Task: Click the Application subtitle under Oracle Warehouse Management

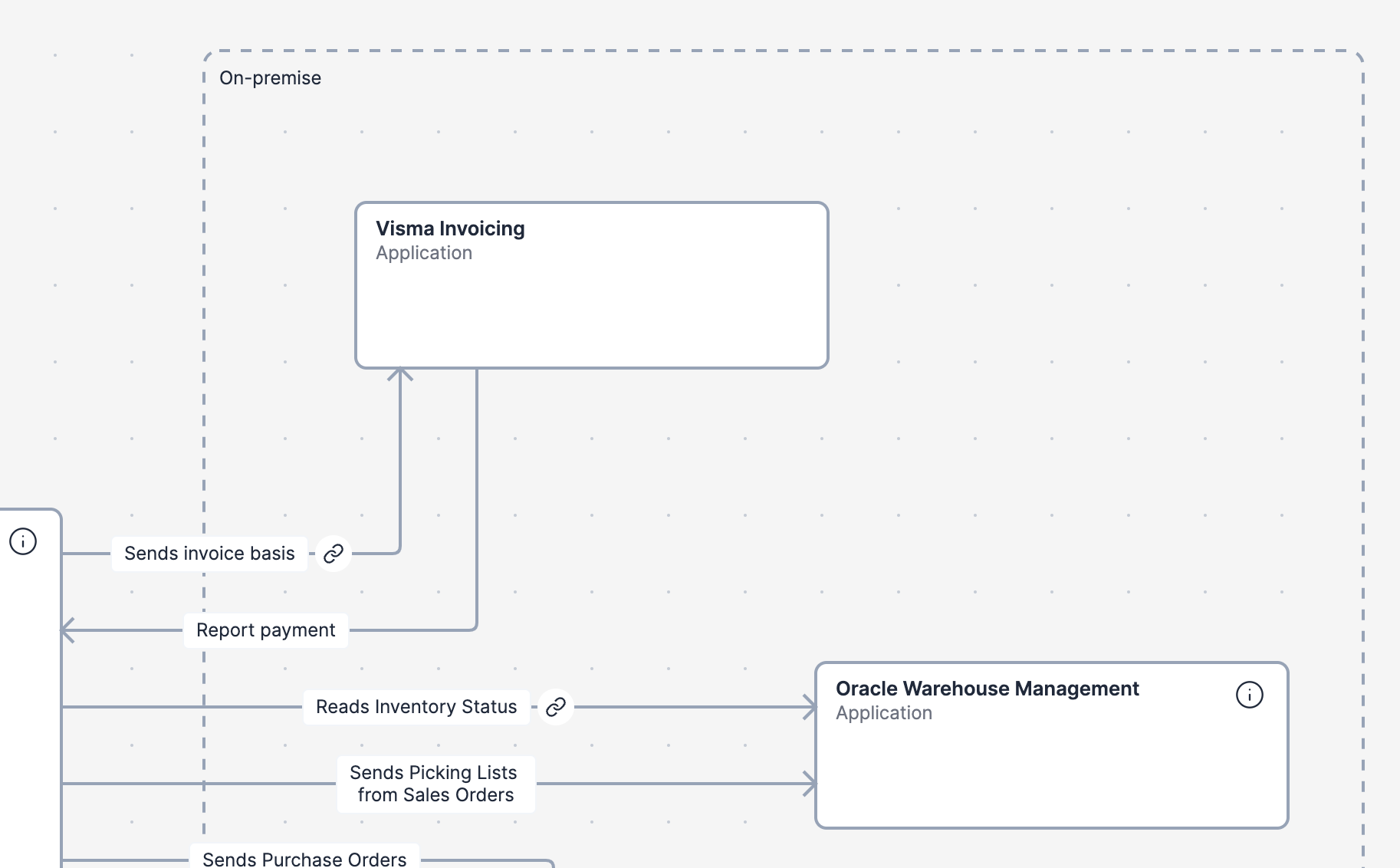Action: click(884, 713)
